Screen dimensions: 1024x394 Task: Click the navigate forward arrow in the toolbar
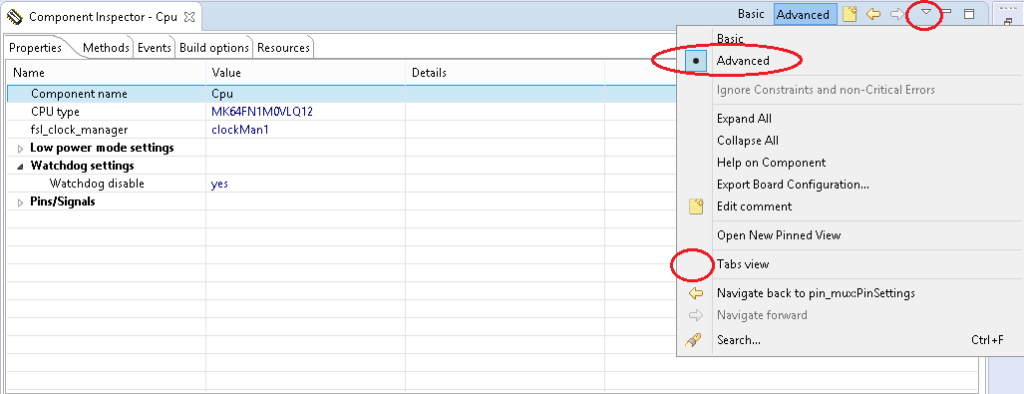pyautogui.click(x=897, y=14)
